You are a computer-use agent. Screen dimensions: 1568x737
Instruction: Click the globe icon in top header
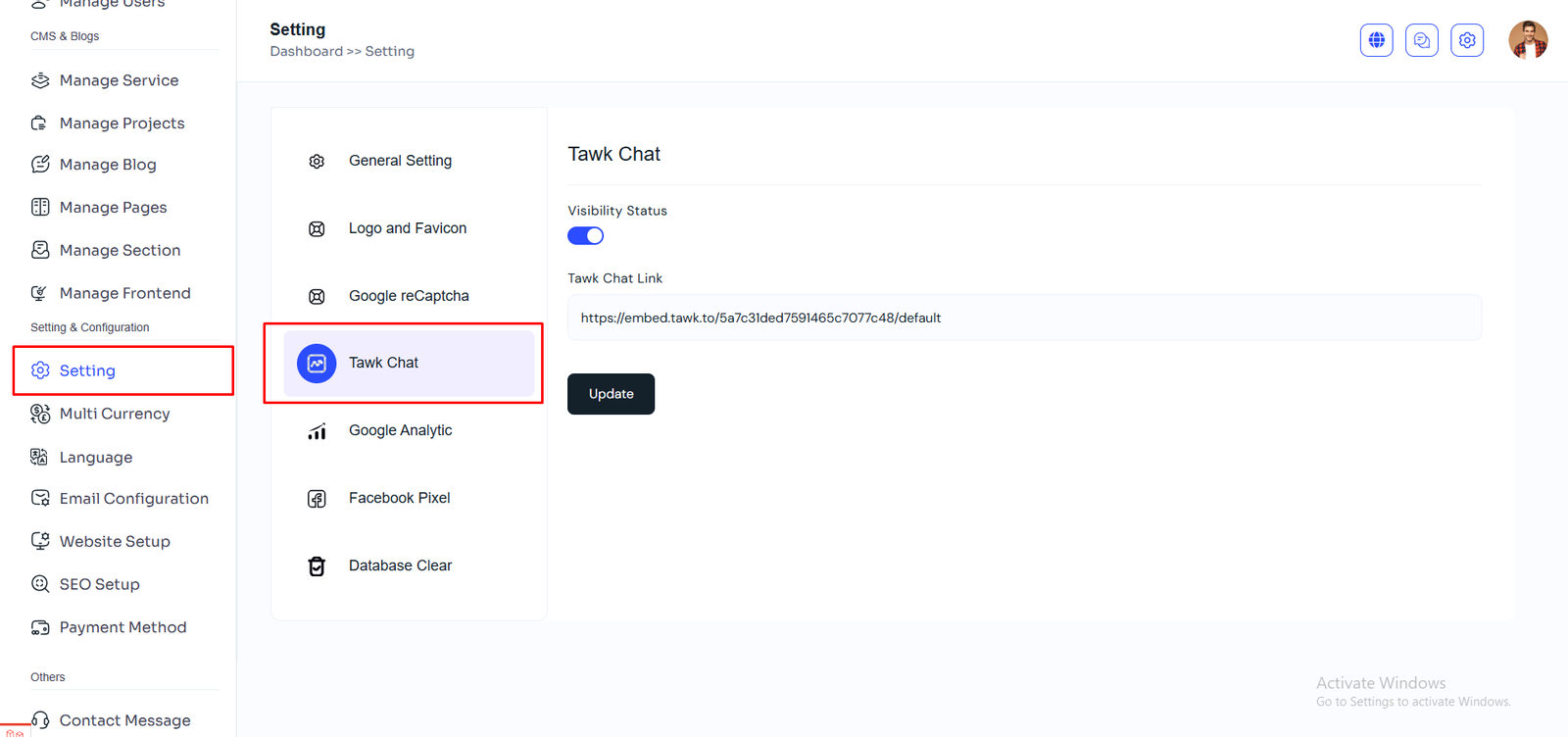(x=1376, y=40)
